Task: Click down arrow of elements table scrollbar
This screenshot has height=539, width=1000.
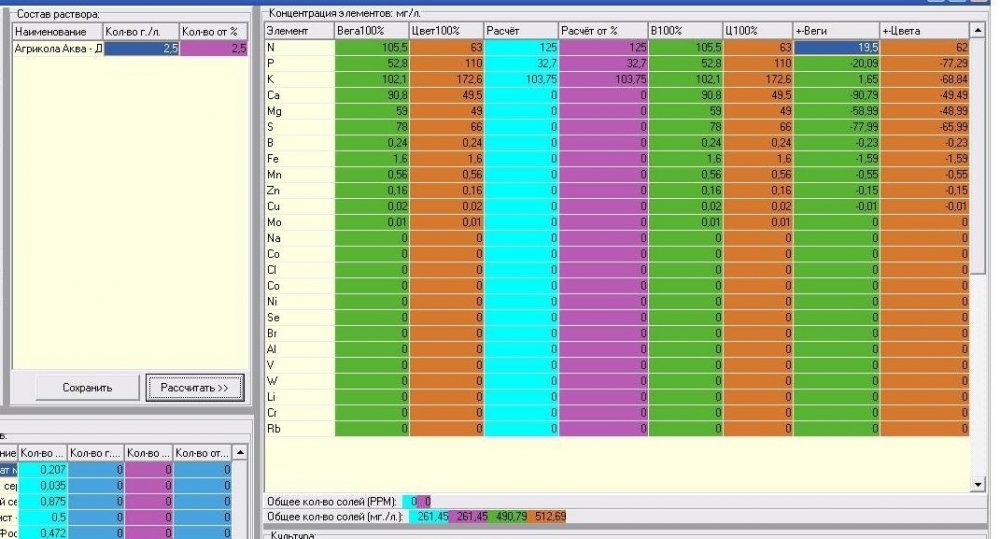Action: [x=978, y=485]
